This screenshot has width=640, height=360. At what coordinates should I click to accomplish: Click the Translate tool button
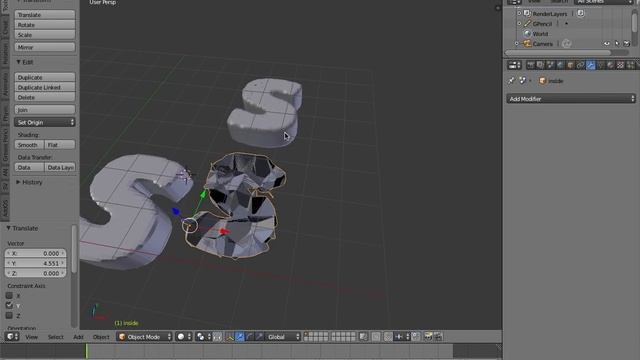tap(45, 15)
